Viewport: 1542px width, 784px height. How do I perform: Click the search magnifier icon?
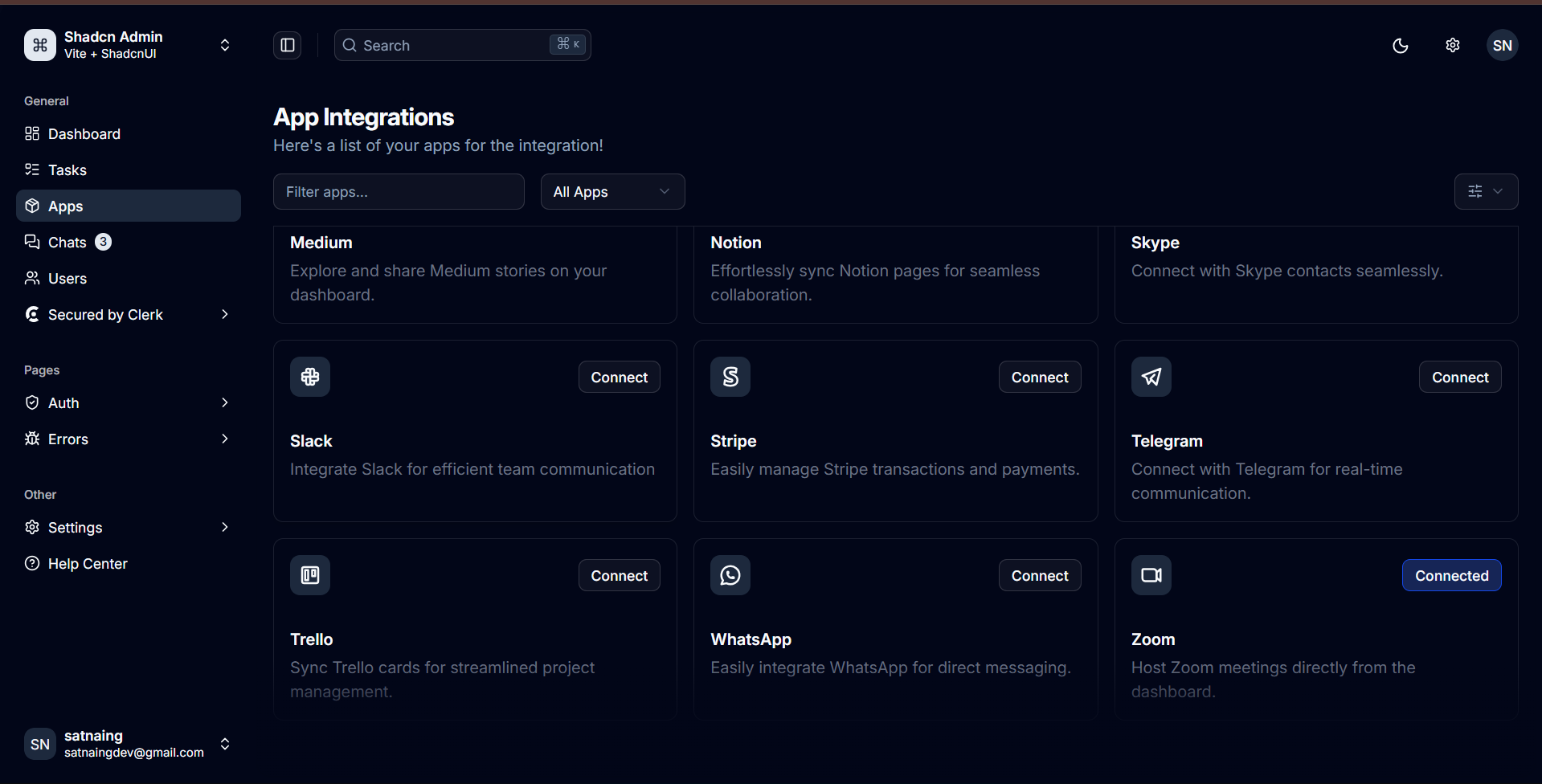pos(350,46)
